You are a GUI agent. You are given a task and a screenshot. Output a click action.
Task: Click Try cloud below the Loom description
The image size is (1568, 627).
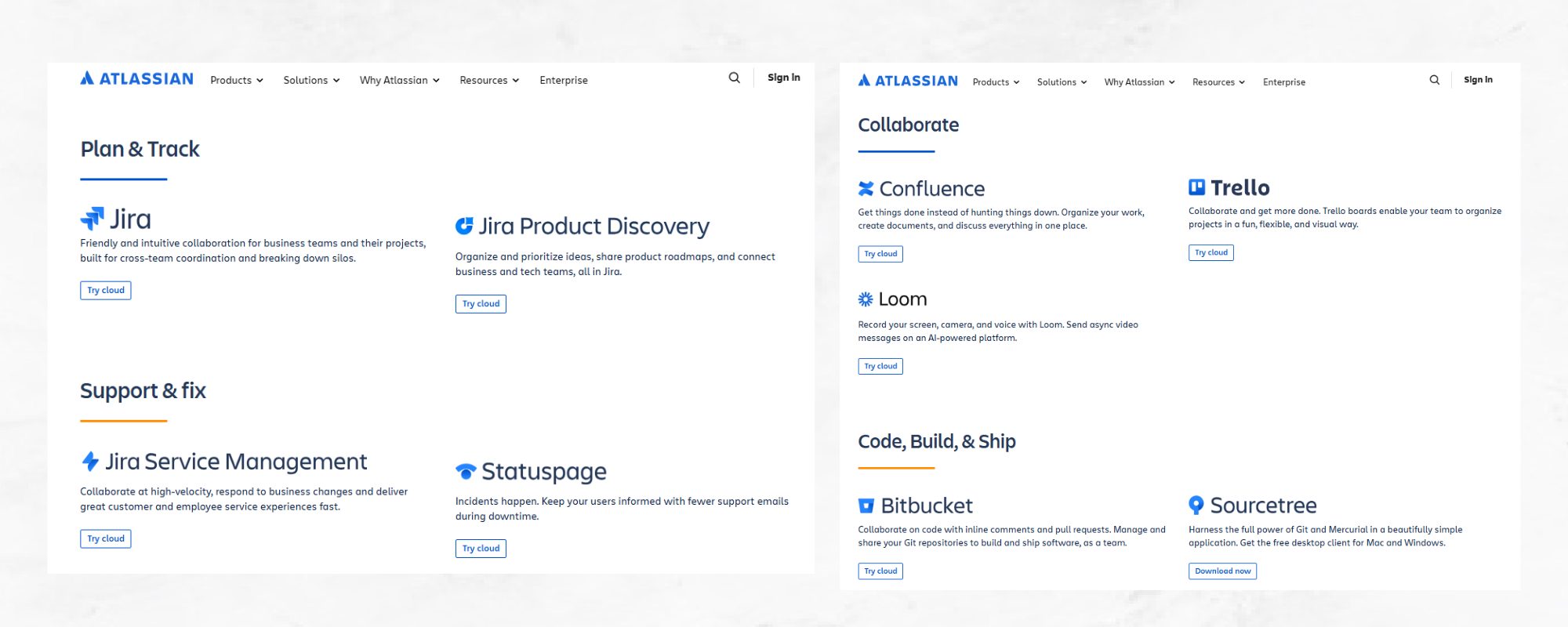880,366
